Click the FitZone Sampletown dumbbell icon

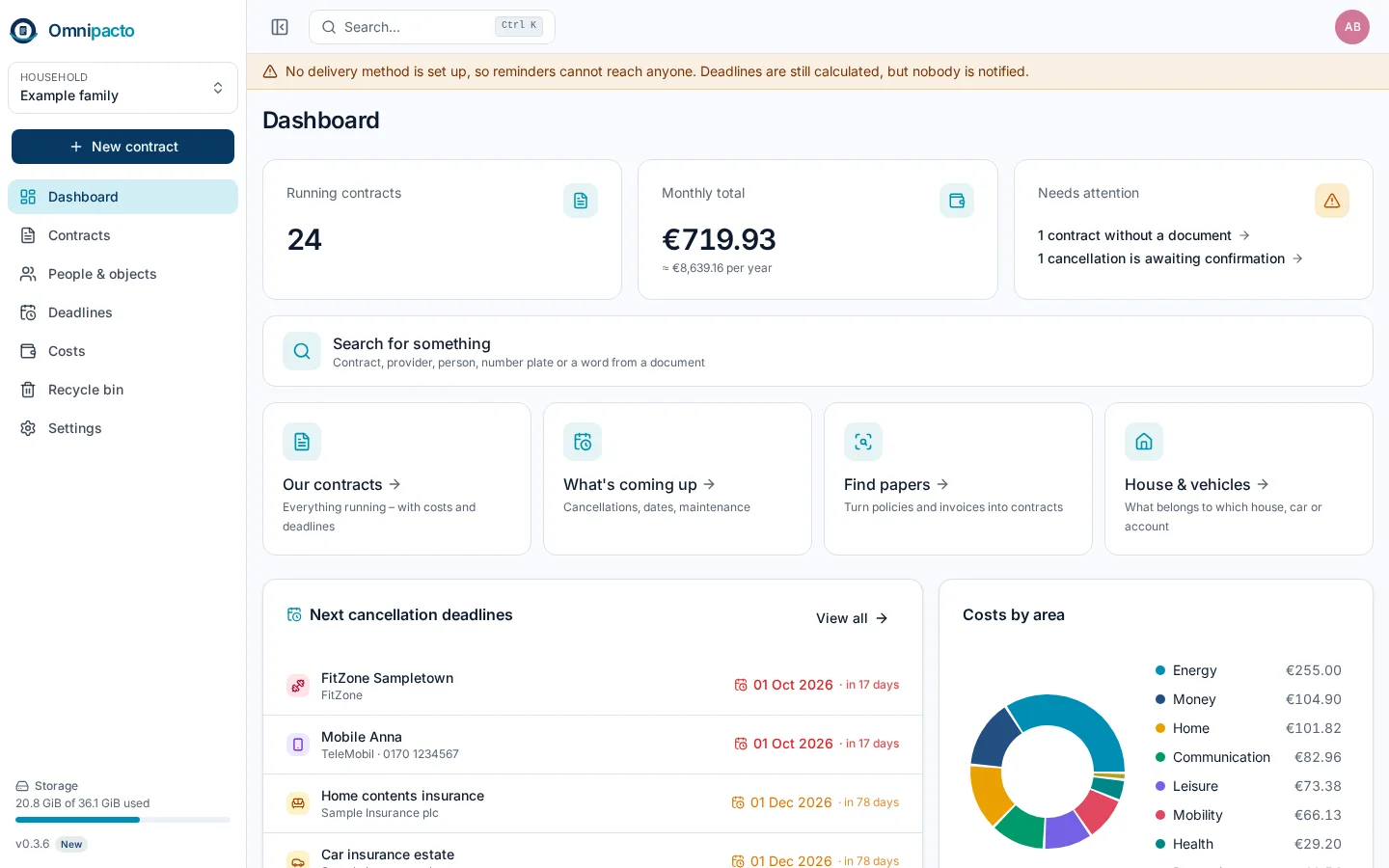(x=298, y=686)
